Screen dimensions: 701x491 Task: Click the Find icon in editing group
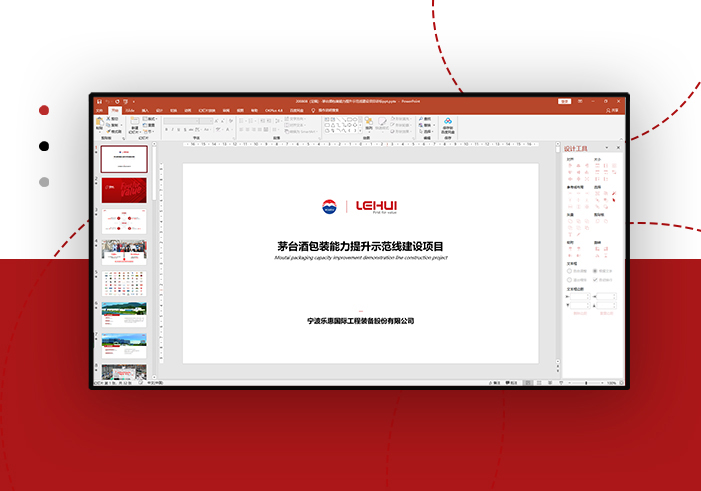point(424,118)
